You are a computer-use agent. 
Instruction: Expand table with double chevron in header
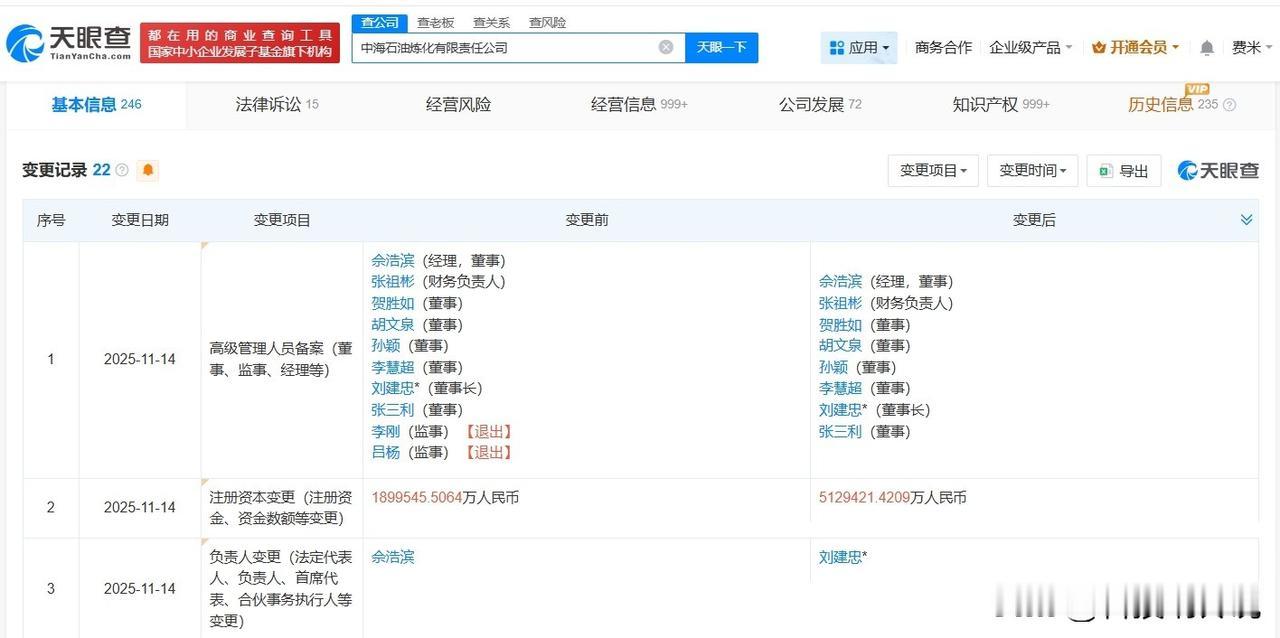point(1246,220)
